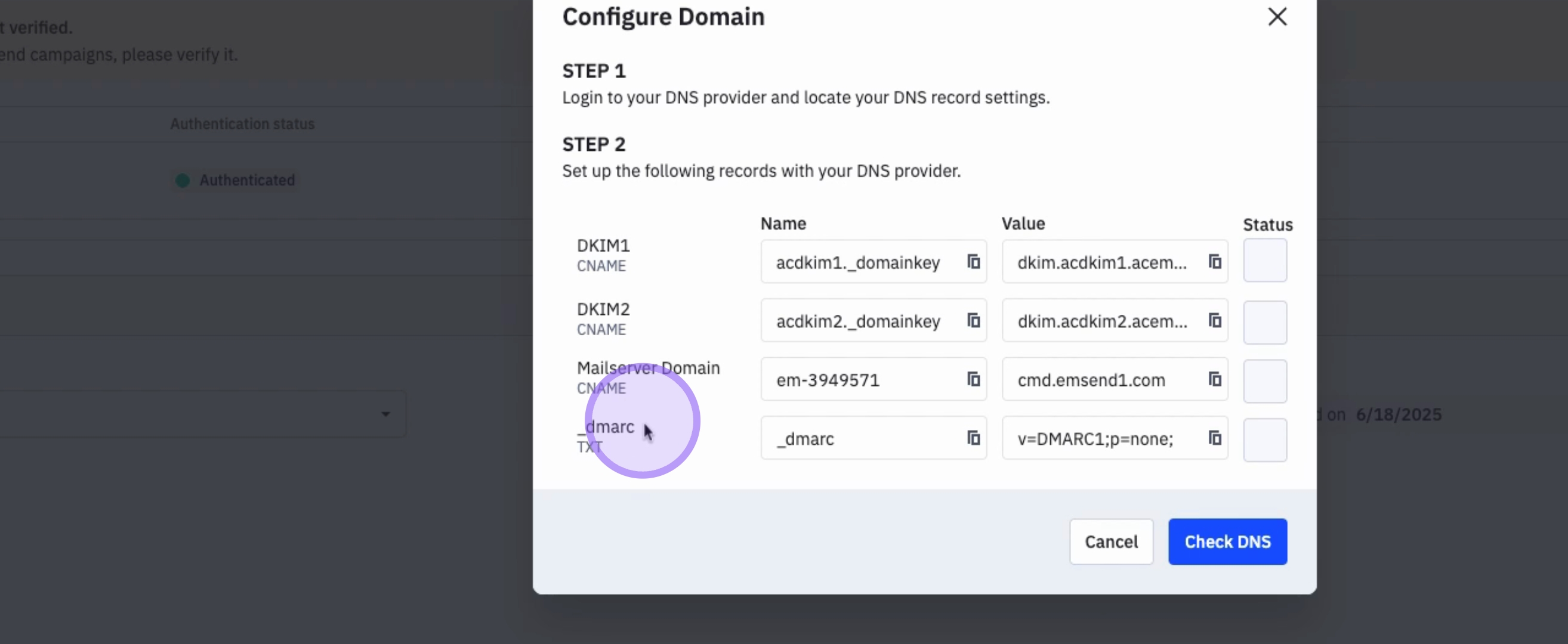Copy the cmd.emsend1.com value
The width and height of the screenshot is (1568, 644).
click(1214, 379)
